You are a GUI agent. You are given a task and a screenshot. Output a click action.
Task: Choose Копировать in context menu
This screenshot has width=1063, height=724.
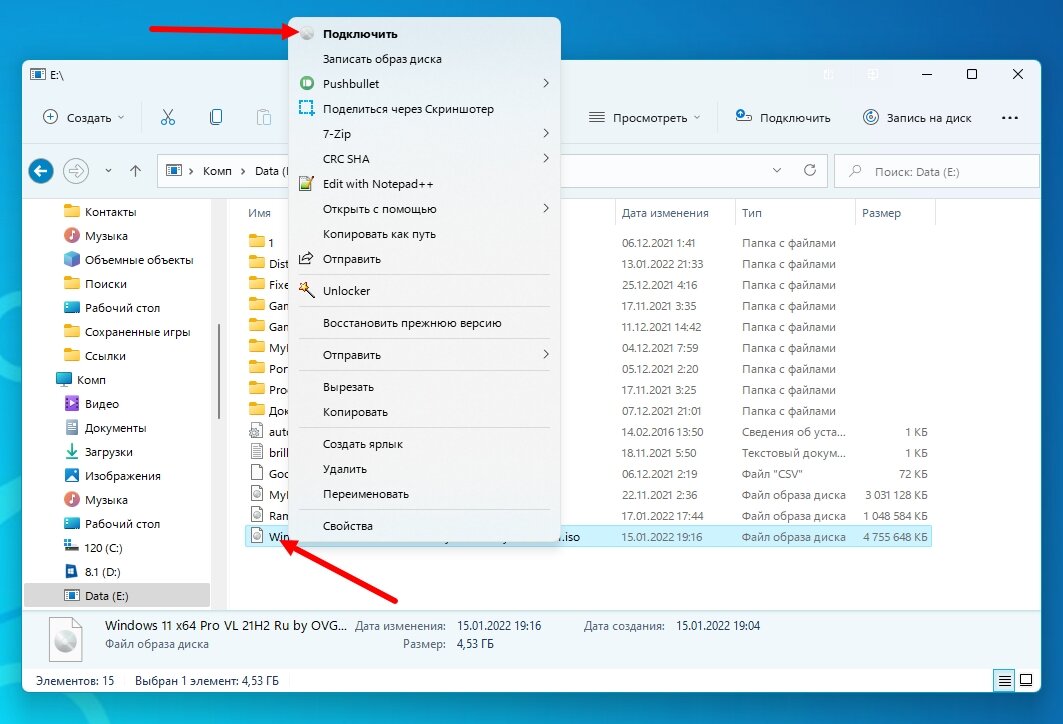424,411
